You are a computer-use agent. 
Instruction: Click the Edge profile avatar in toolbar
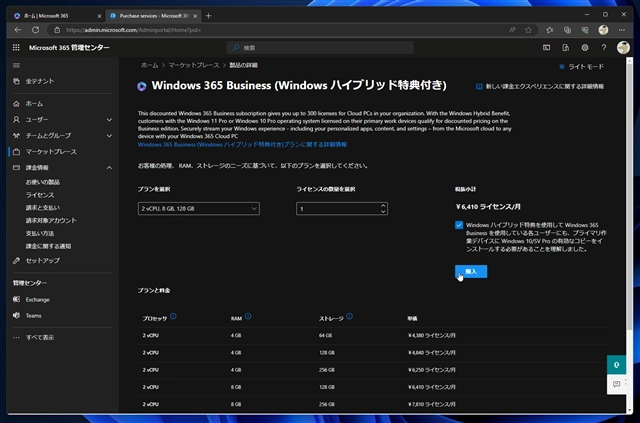pos(603,30)
